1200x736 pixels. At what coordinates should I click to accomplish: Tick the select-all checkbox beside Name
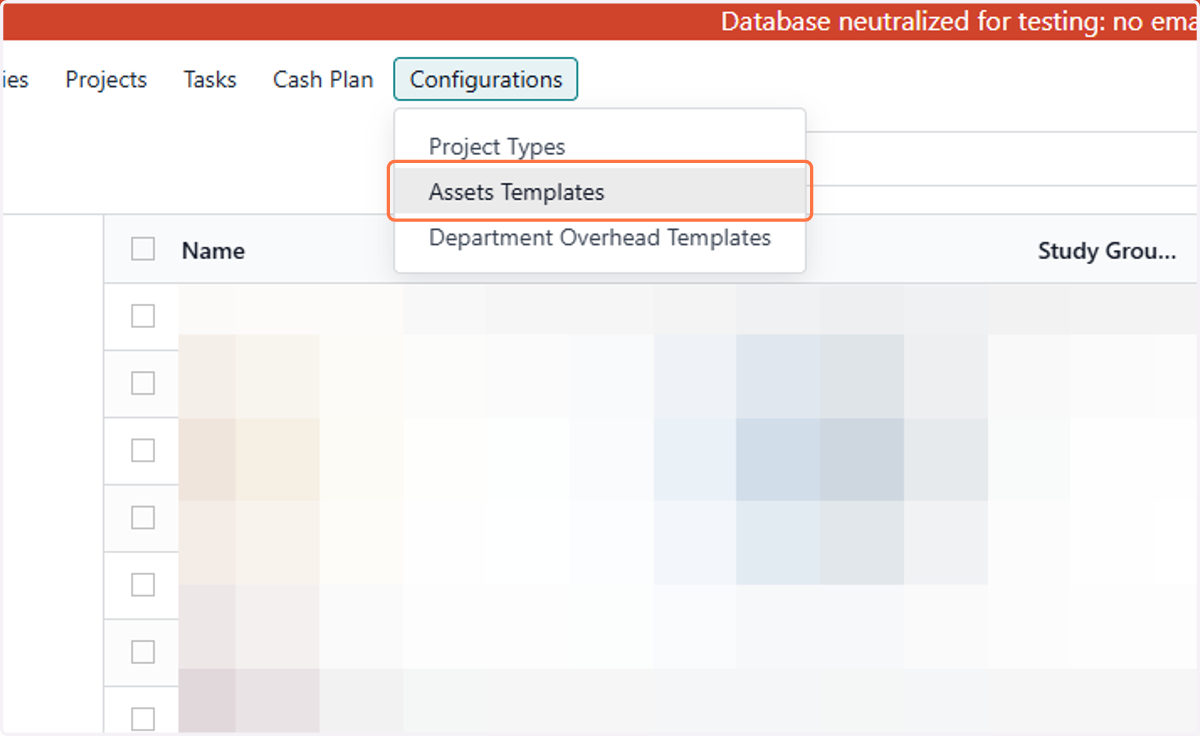pos(143,249)
